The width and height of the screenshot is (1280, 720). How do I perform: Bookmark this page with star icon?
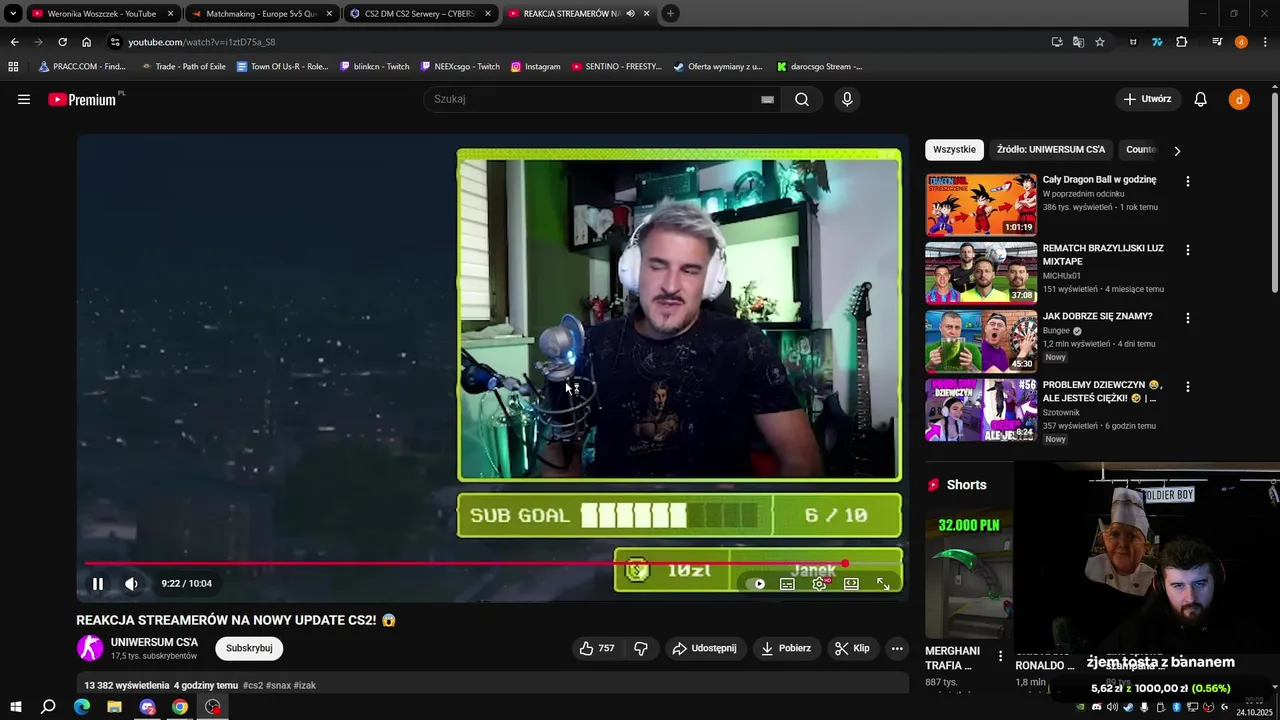[x=1100, y=42]
